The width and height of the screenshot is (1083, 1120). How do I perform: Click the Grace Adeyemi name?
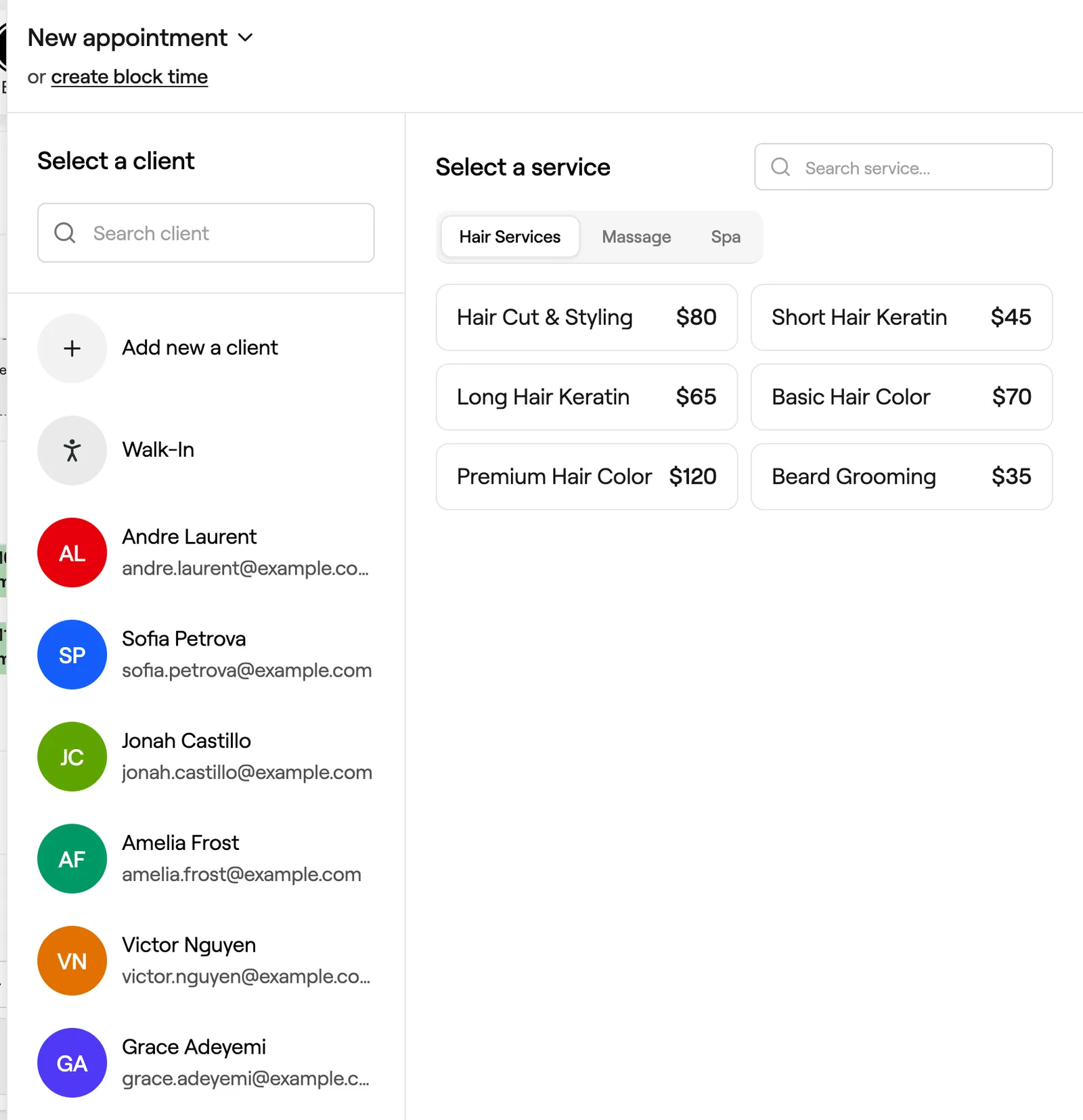tap(194, 1047)
